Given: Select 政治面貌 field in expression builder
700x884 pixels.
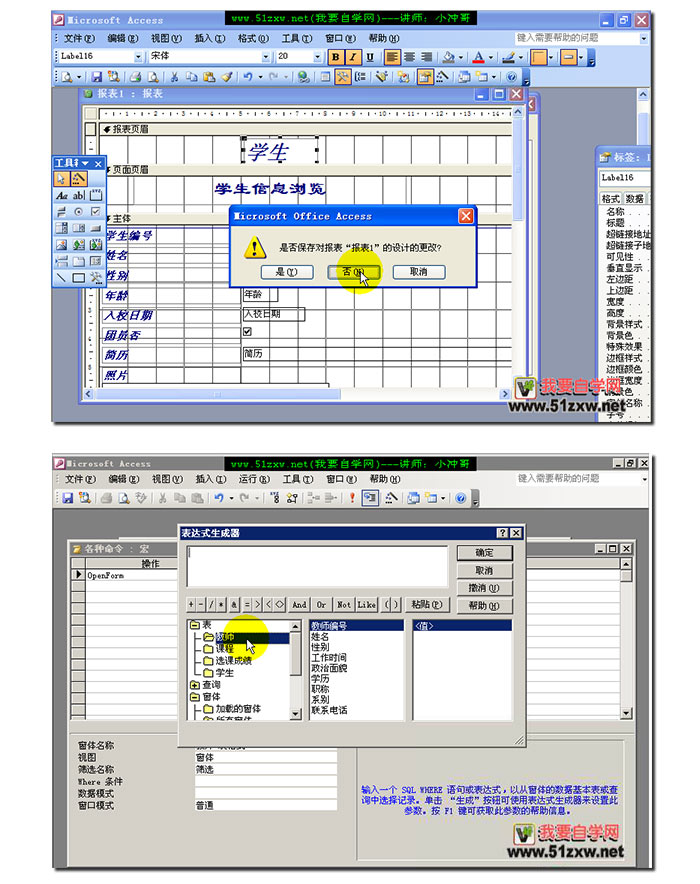Looking at the screenshot, I should [x=329, y=668].
